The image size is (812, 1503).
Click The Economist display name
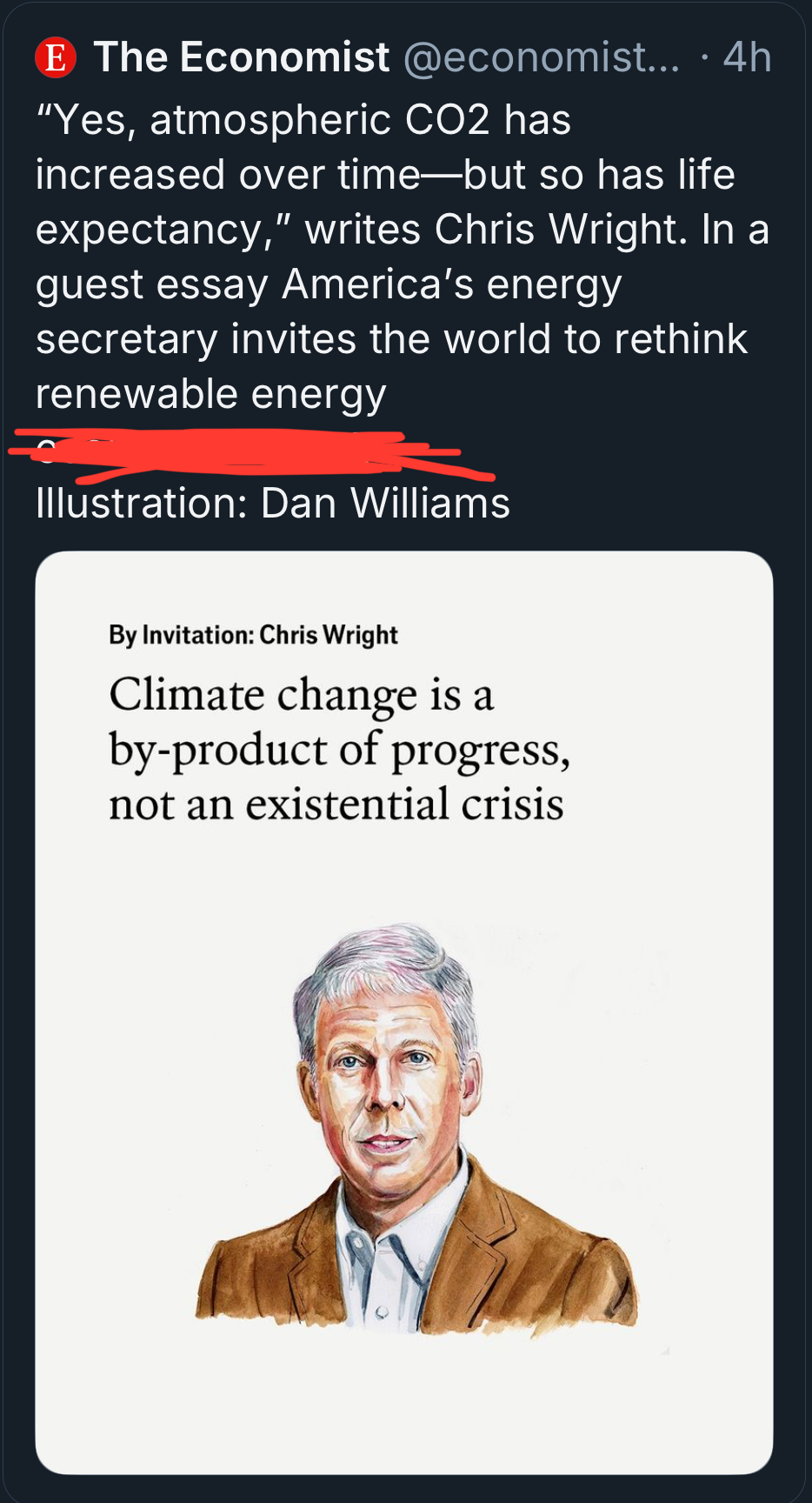tap(242, 57)
